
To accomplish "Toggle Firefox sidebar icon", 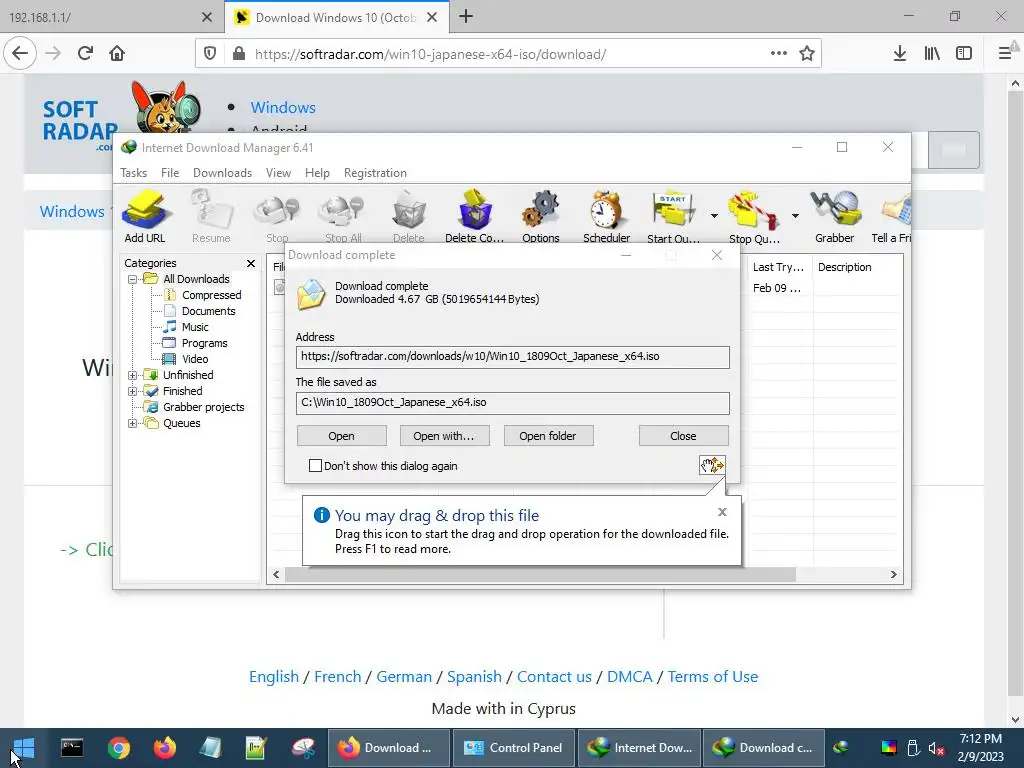I will tap(964, 53).
